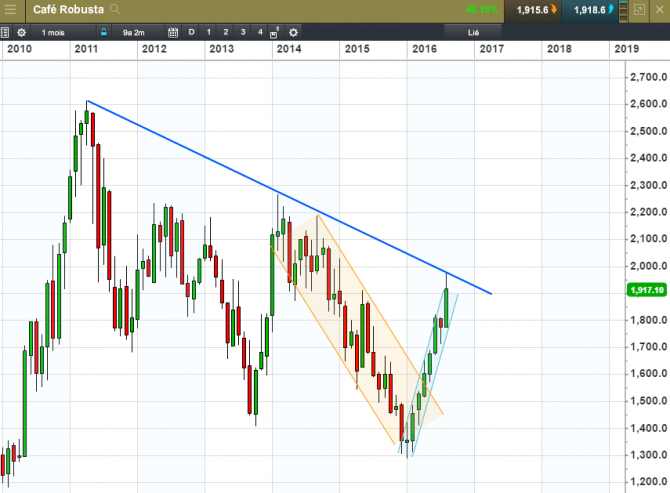This screenshot has width=670, height=493.
Task: Click the 2,600.0 price axis label
Action: [x=649, y=104]
